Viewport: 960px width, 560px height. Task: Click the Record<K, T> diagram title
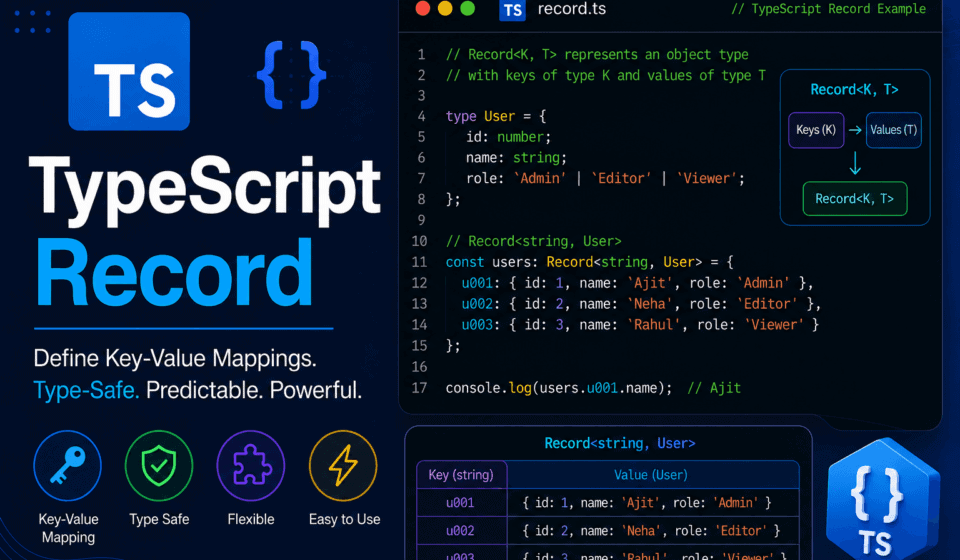click(855, 90)
